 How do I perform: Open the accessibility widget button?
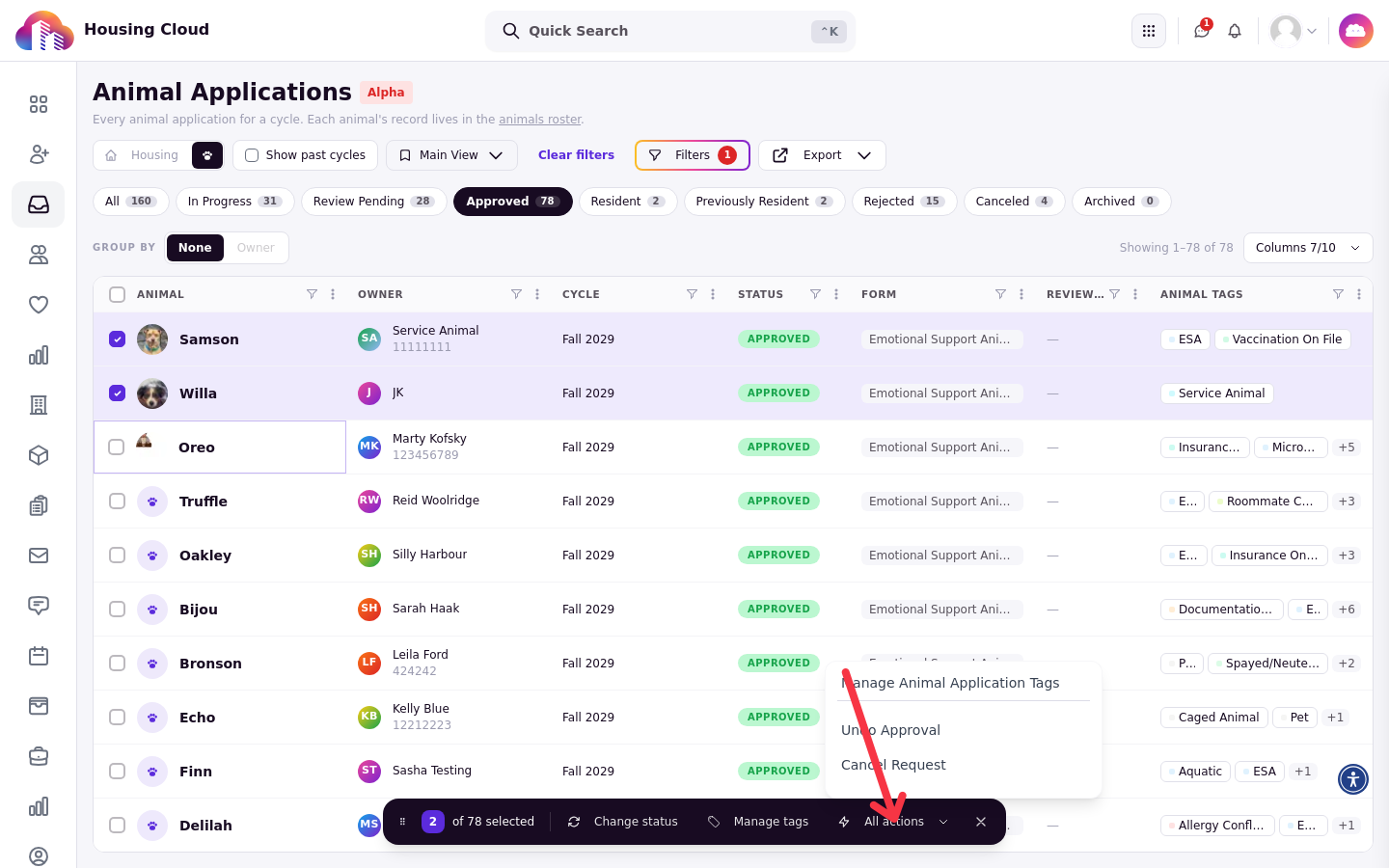(x=1353, y=778)
